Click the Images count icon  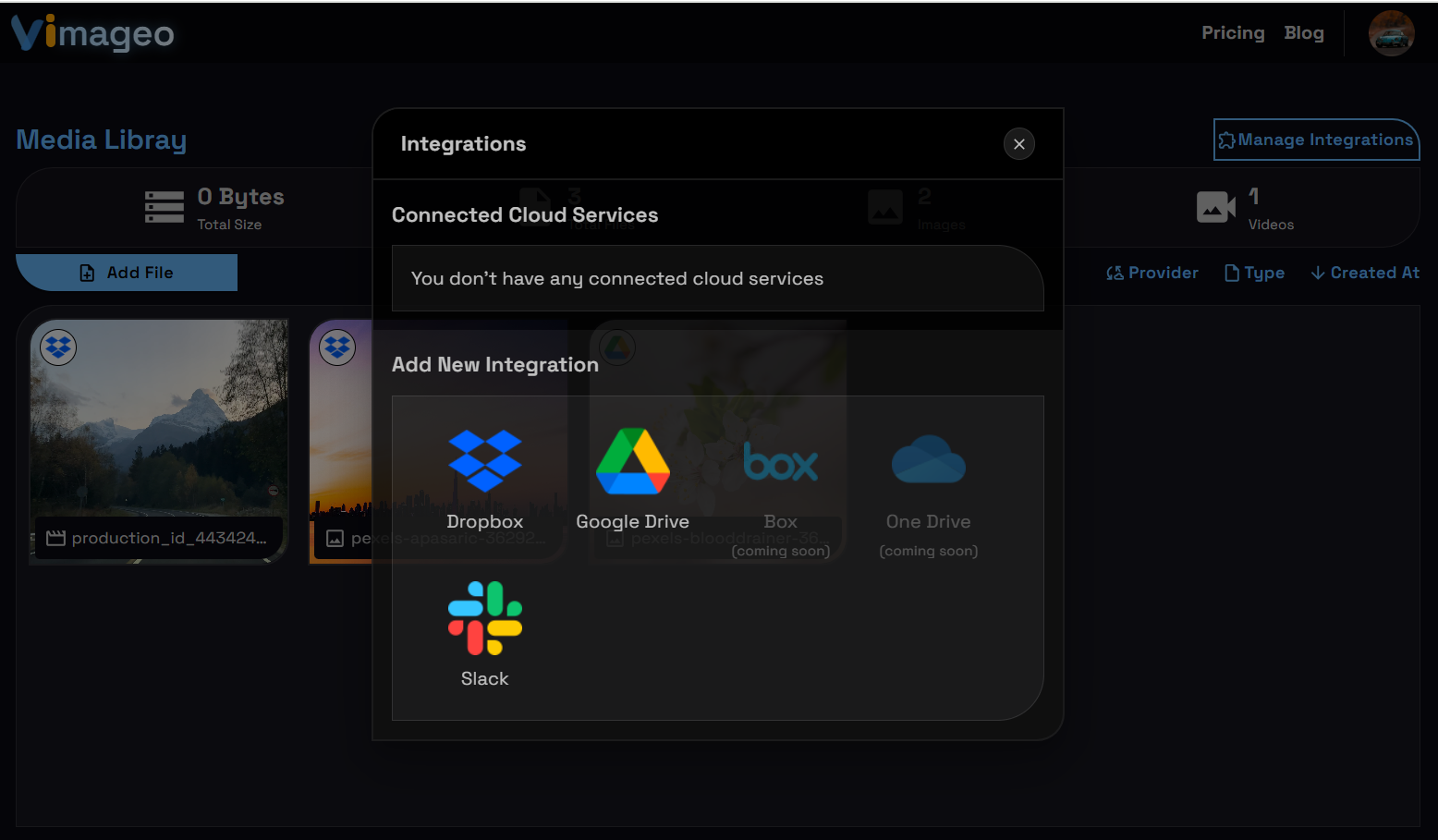coord(885,207)
